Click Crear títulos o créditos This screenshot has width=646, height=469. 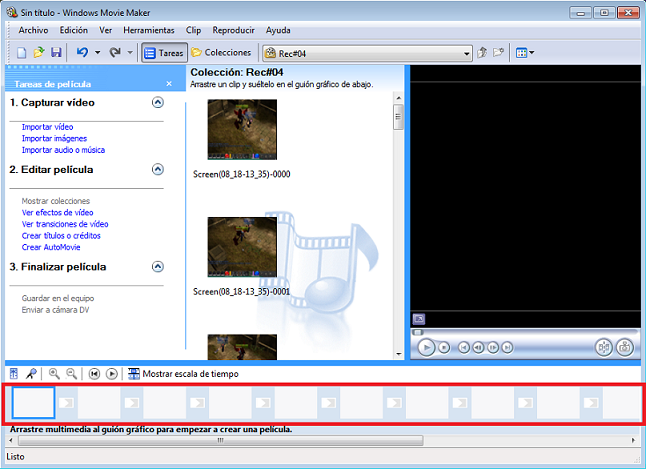(61, 236)
